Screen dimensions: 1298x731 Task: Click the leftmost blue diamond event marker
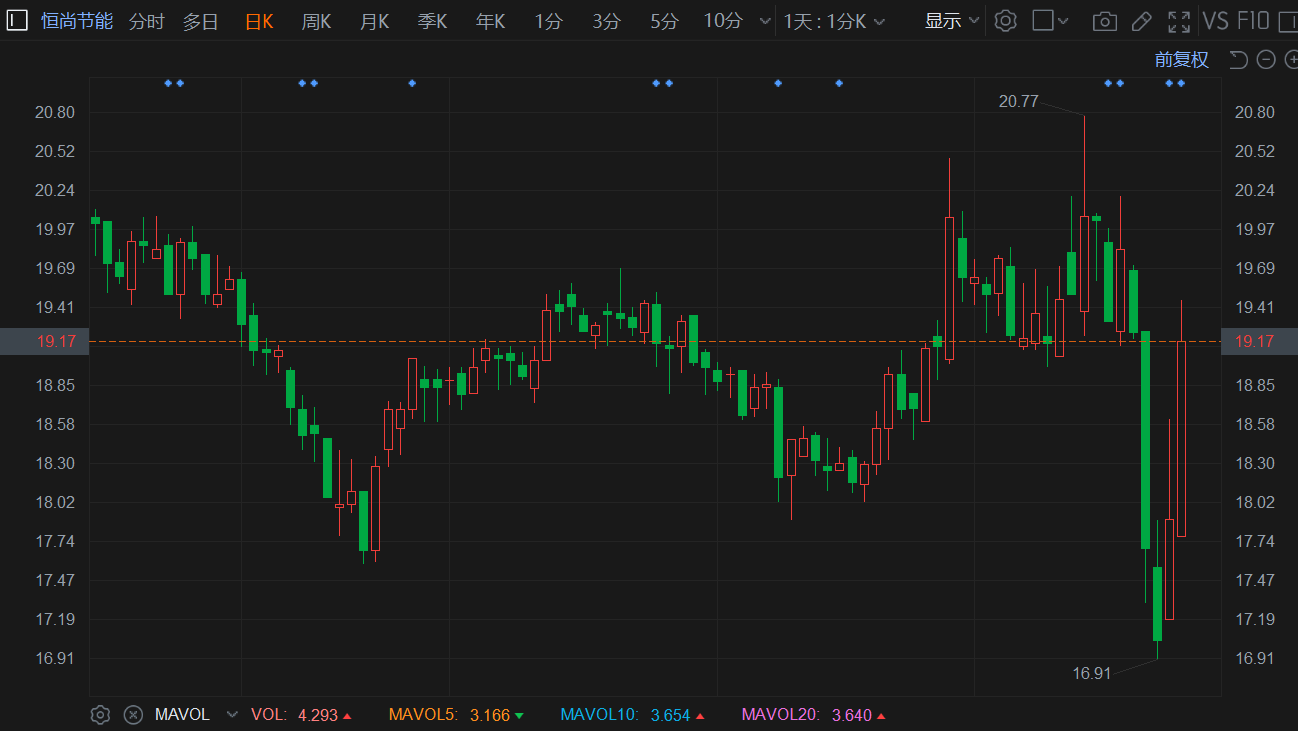(x=168, y=83)
